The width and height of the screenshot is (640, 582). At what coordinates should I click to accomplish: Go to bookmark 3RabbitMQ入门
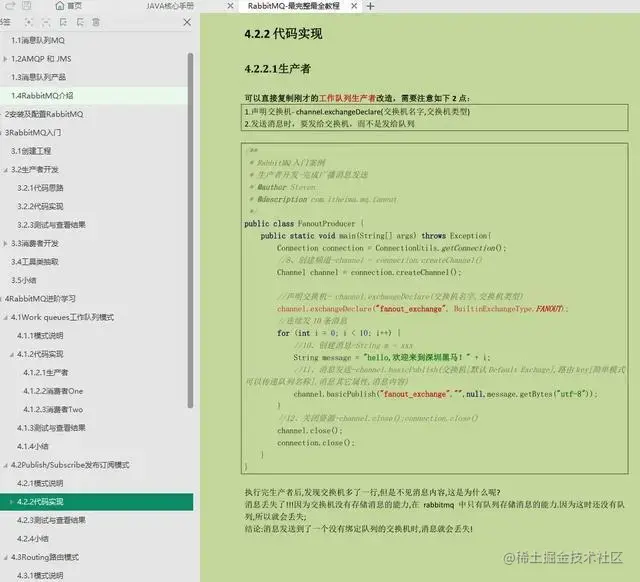click(x=33, y=133)
